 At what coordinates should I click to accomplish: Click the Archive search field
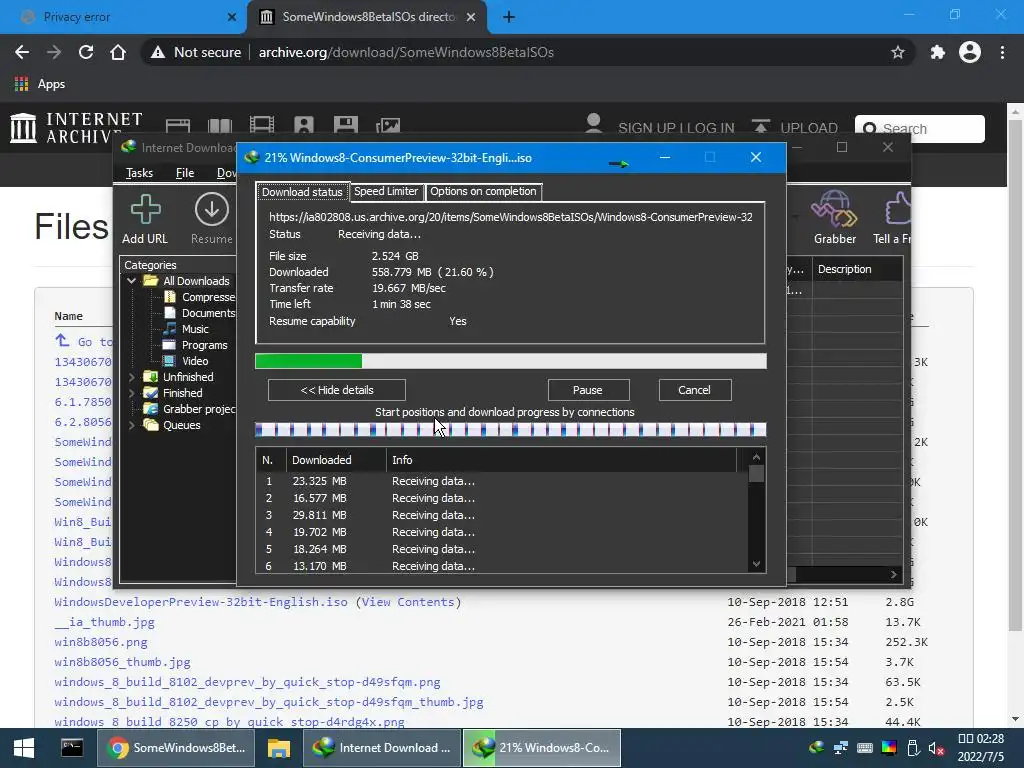(920, 129)
